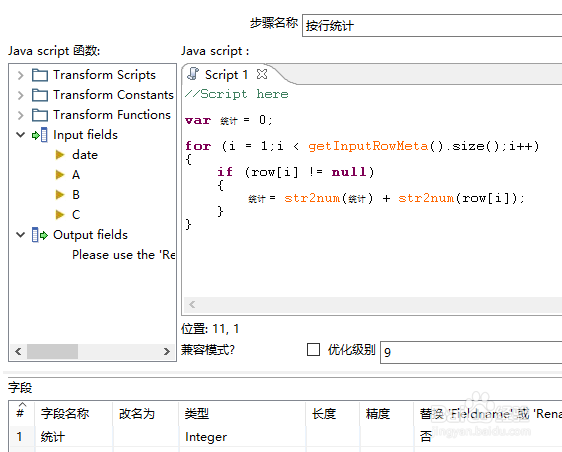
Task: Click left arrow of script editor scrollbar
Action: 192,305
